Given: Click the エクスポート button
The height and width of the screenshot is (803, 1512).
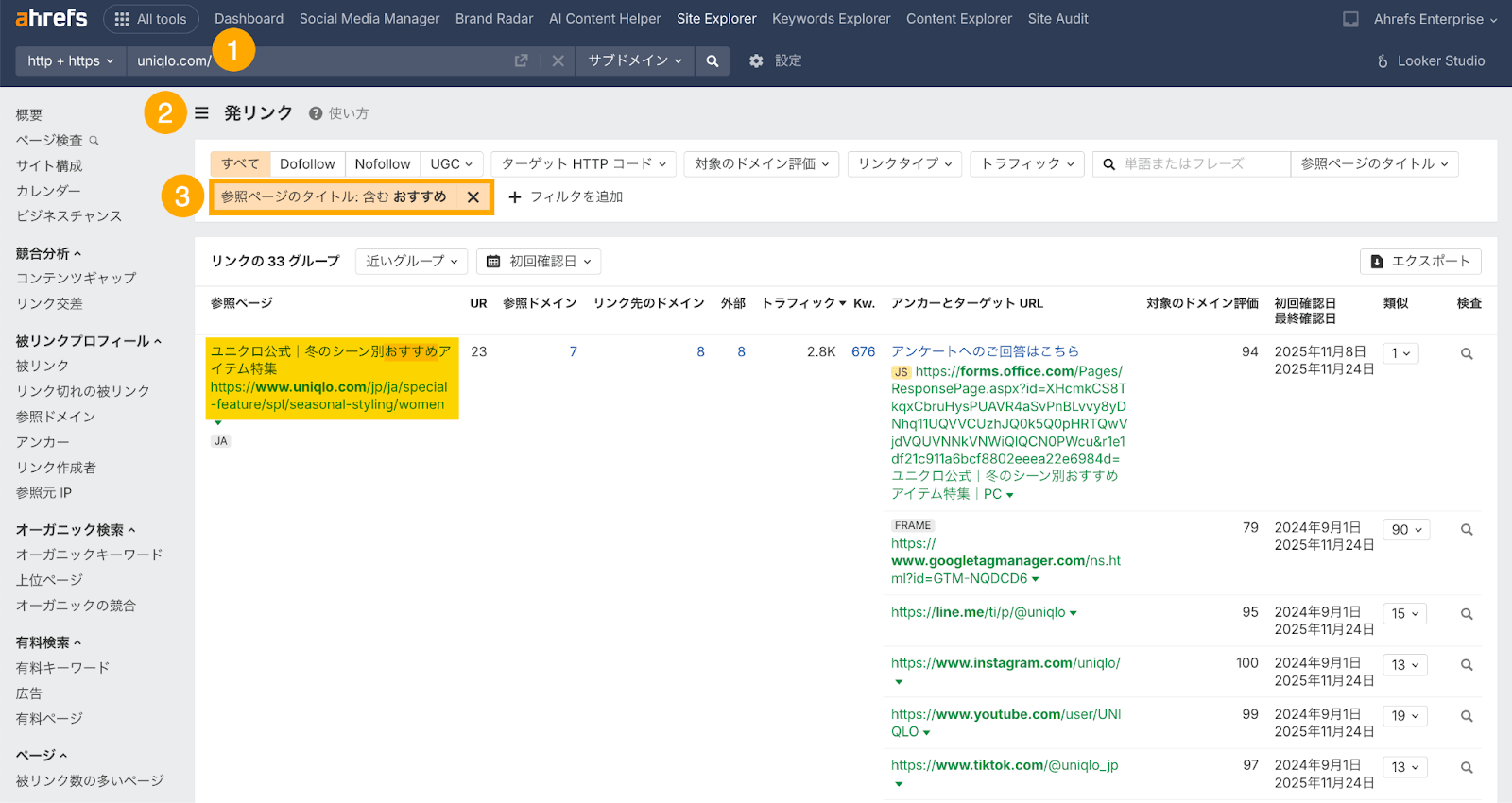Looking at the screenshot, I should [x=1420, y=262].
